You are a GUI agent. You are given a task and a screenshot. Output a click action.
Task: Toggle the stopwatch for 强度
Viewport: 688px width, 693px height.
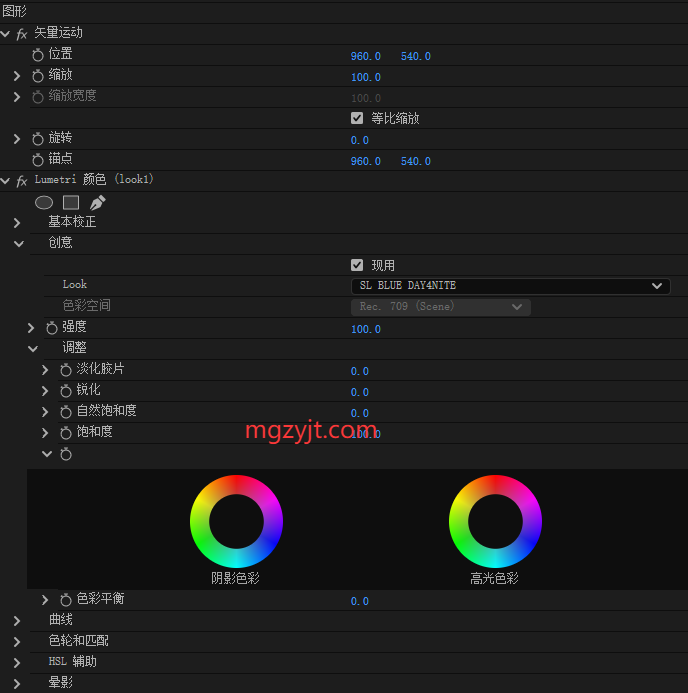52,328
